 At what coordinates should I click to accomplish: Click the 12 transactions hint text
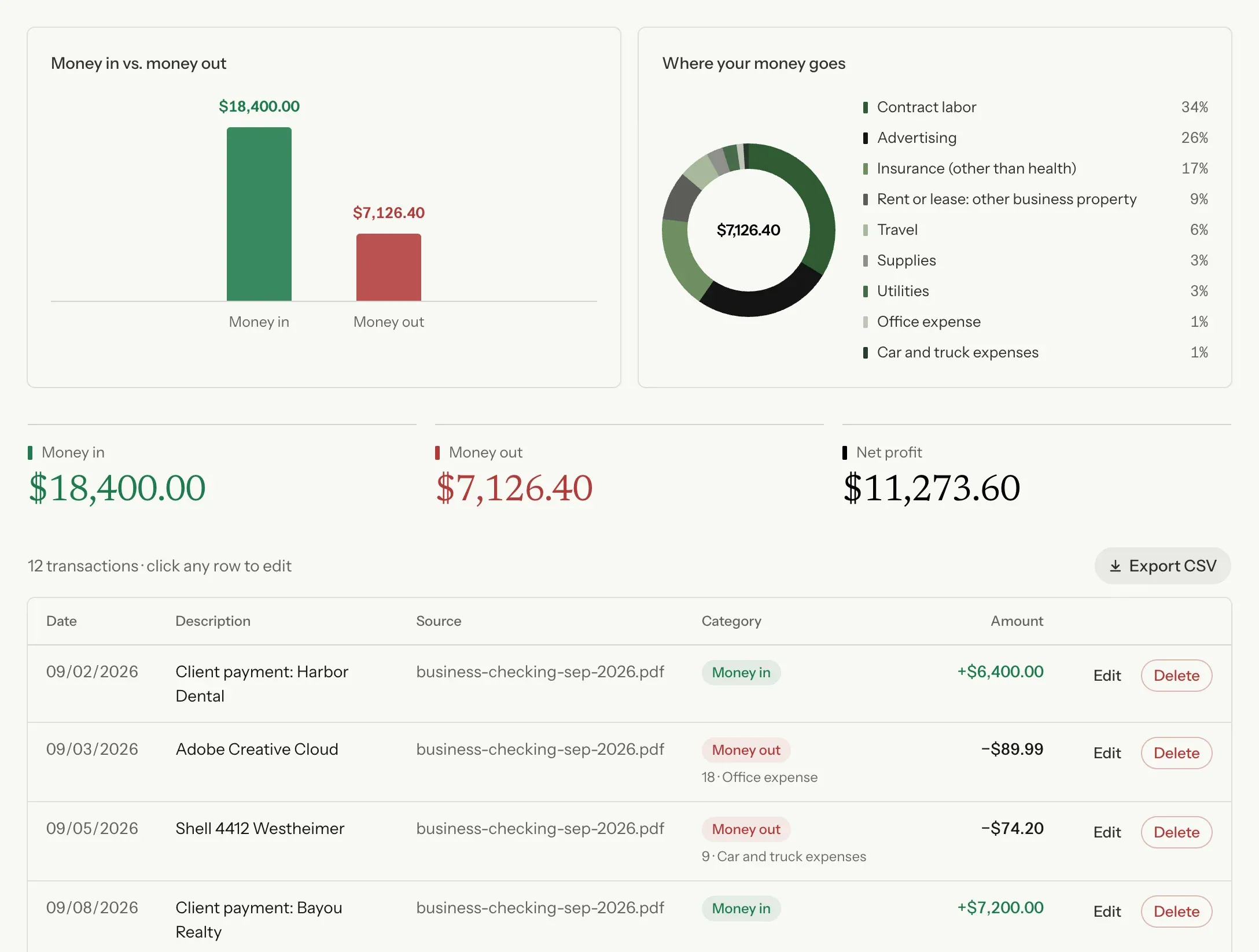click(x=159, y=566)
